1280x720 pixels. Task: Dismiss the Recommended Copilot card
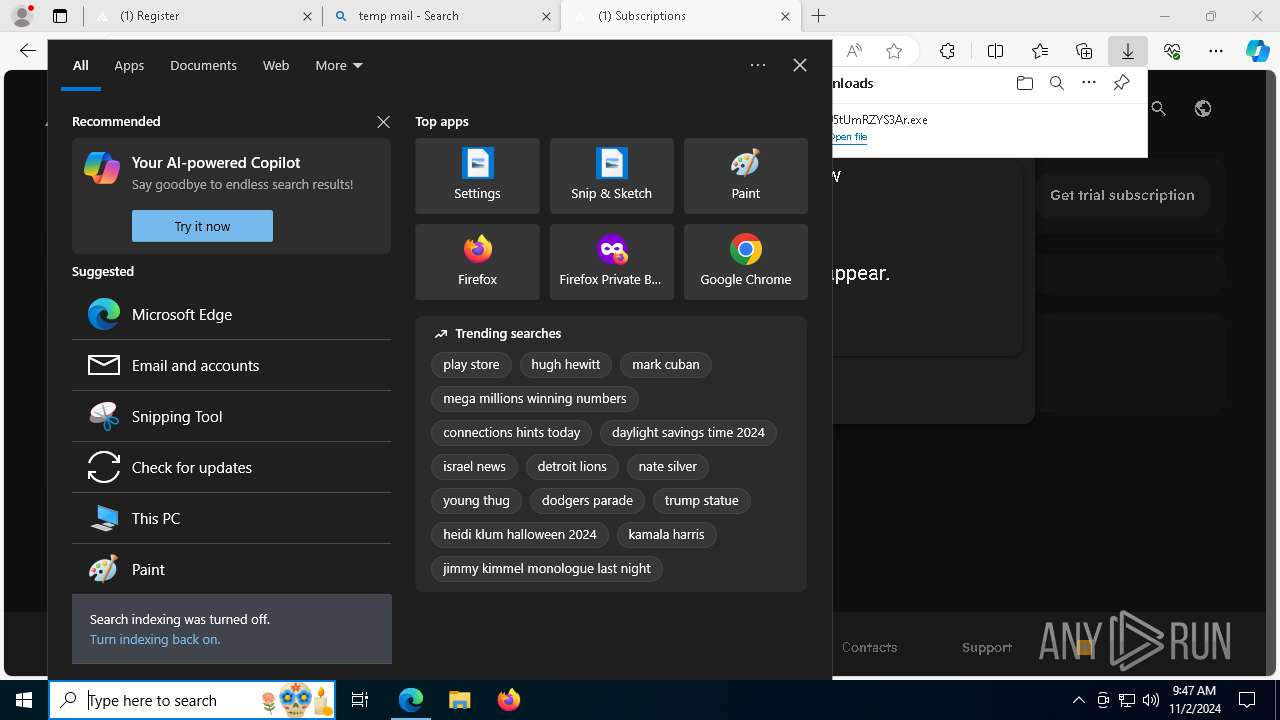point(383,121)
